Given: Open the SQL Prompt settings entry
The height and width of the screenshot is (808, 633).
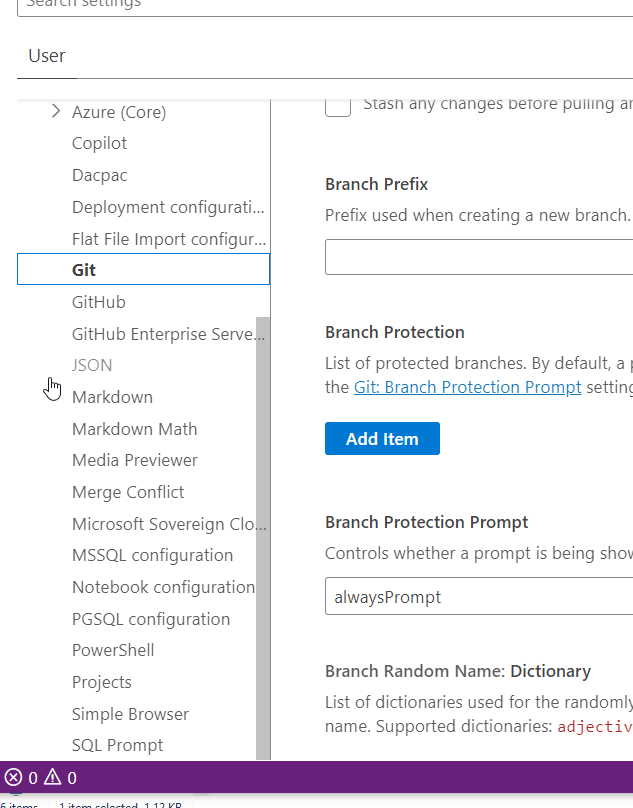Looking at the screenshot, I should 117,745.
